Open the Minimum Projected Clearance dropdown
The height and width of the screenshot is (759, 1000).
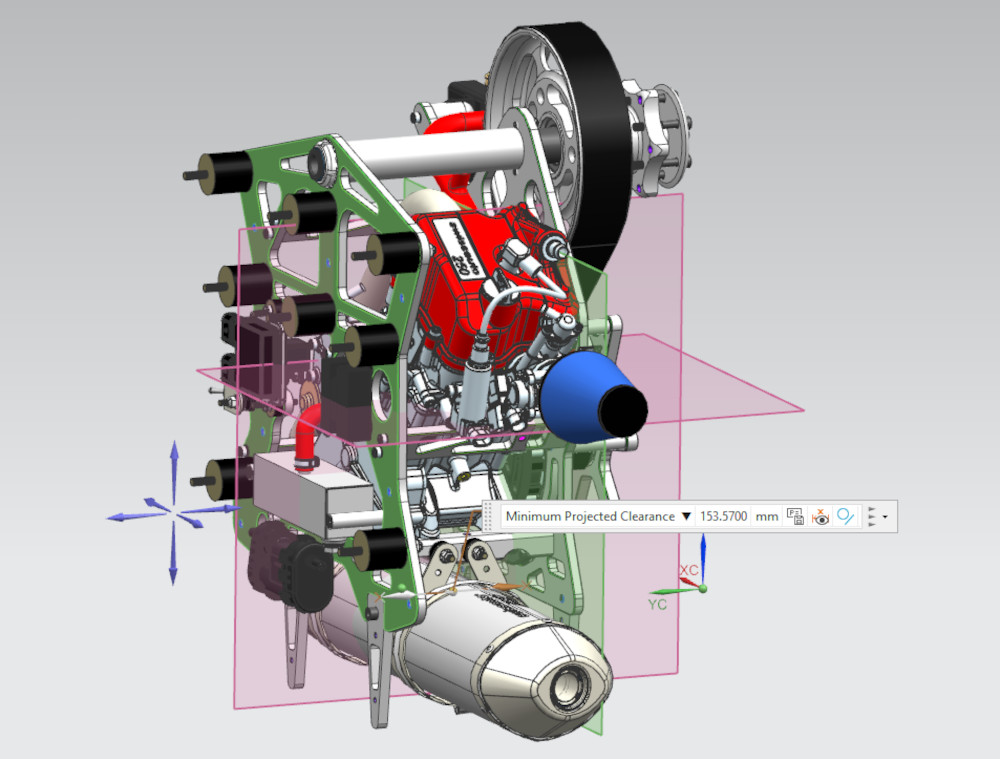tap(686, 516)
